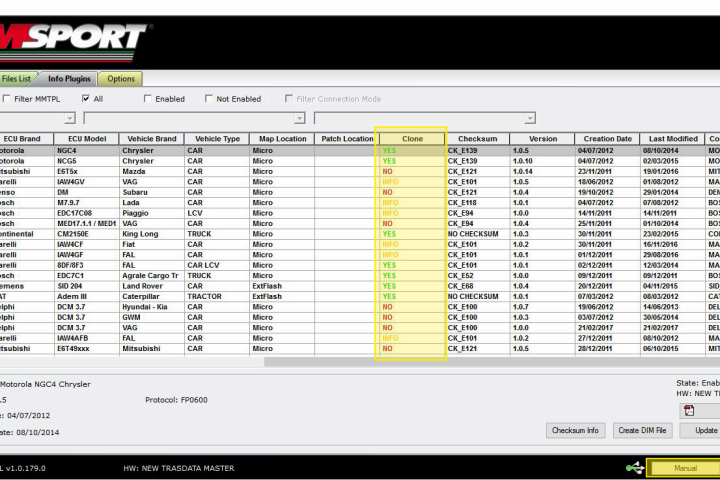Select the EDC17C08 cell
This screenshot has height=480, width=720.
(x=86, y=213)
